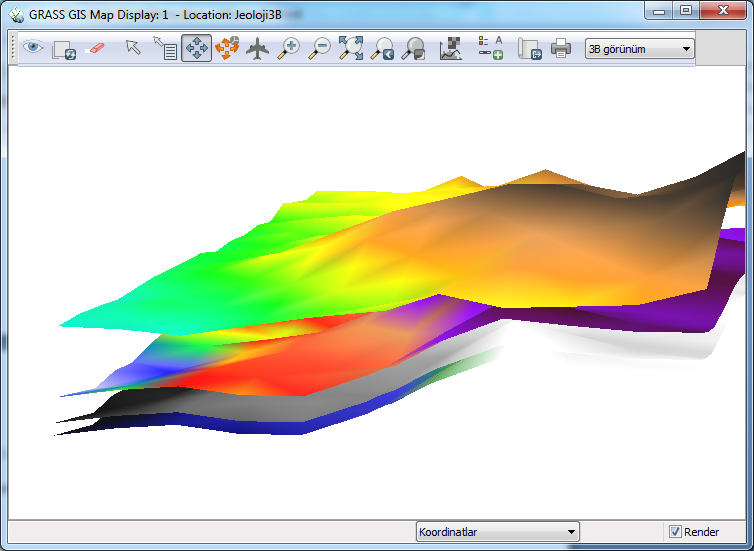
Task: Print the map display
Action: point(561,48)
